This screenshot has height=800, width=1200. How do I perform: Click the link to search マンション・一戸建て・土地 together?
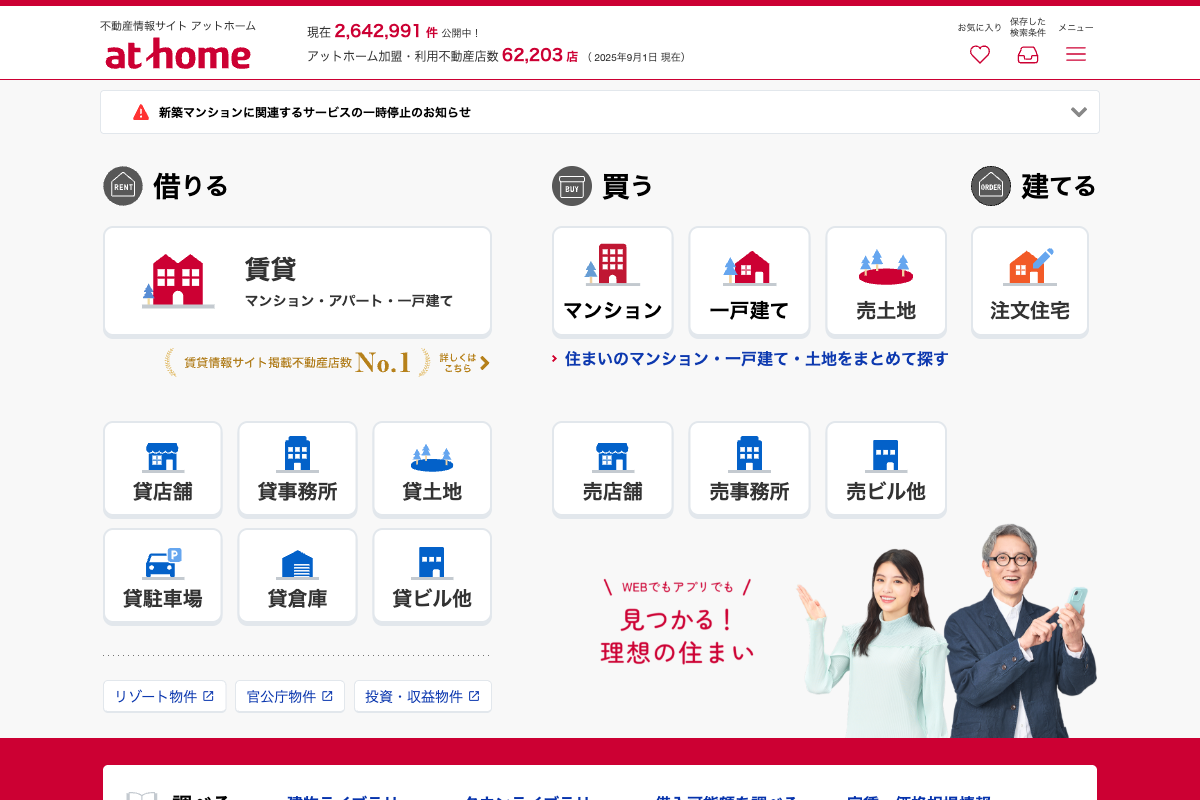tap(755, 358)
